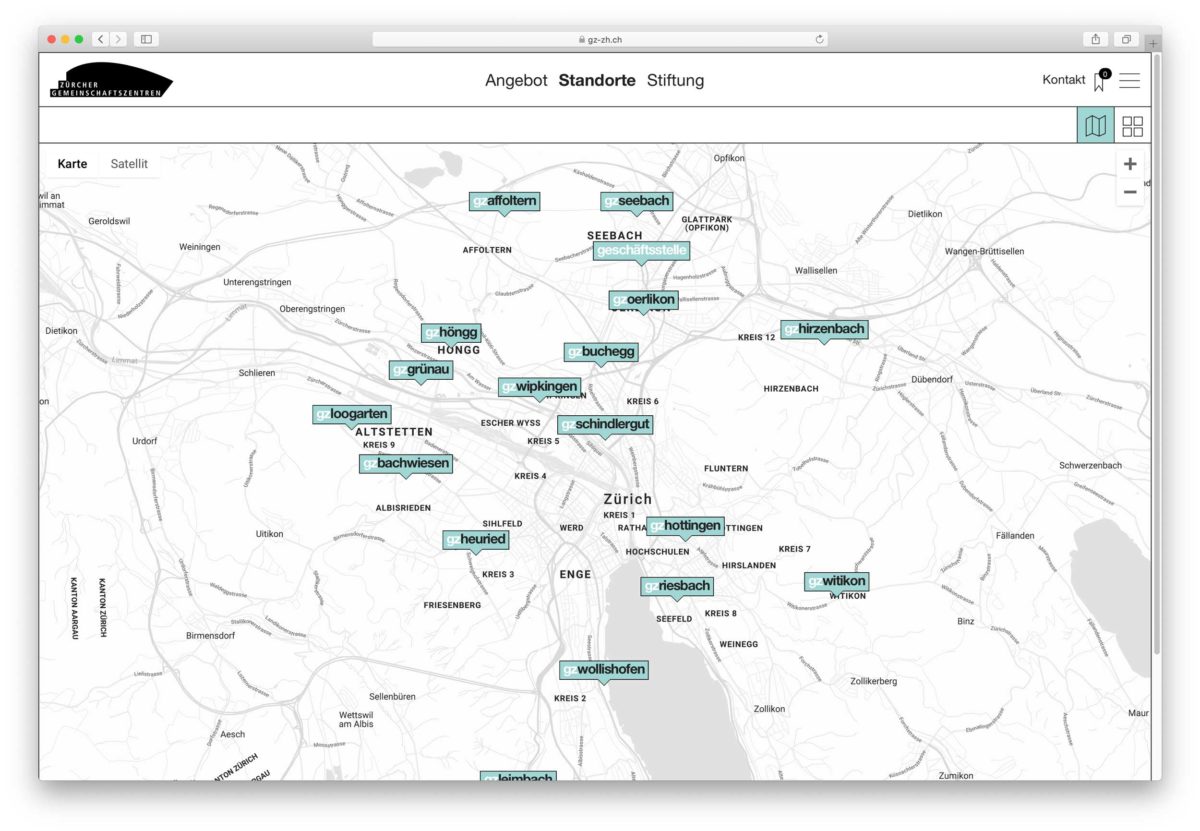The image size is (1200, 831).
Task: Open Safari share menu
Action: [1096, 39]
